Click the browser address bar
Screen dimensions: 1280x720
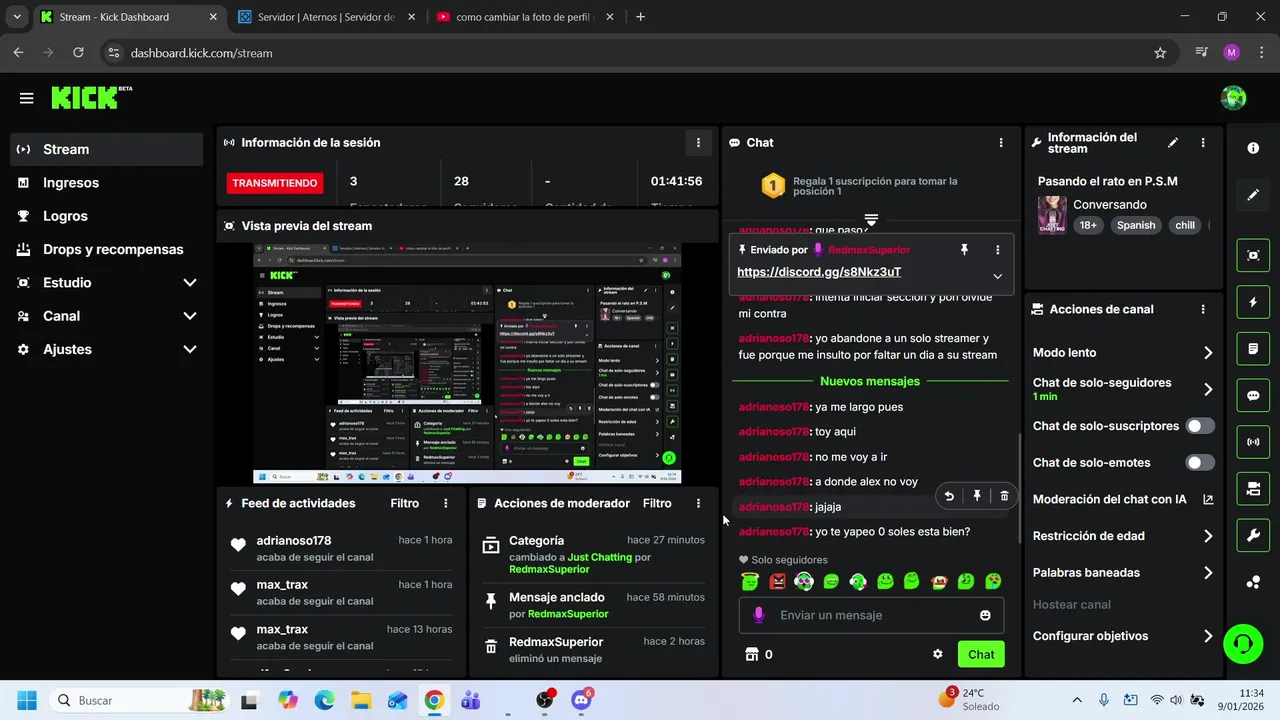[x=640, y=53]
